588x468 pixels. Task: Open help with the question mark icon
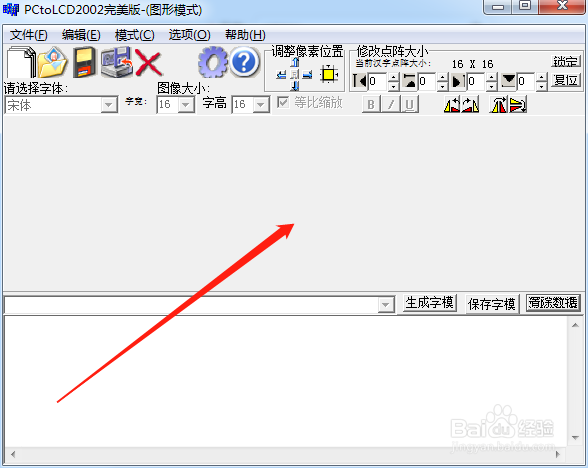pyautogui.click(x=244, y=62)
